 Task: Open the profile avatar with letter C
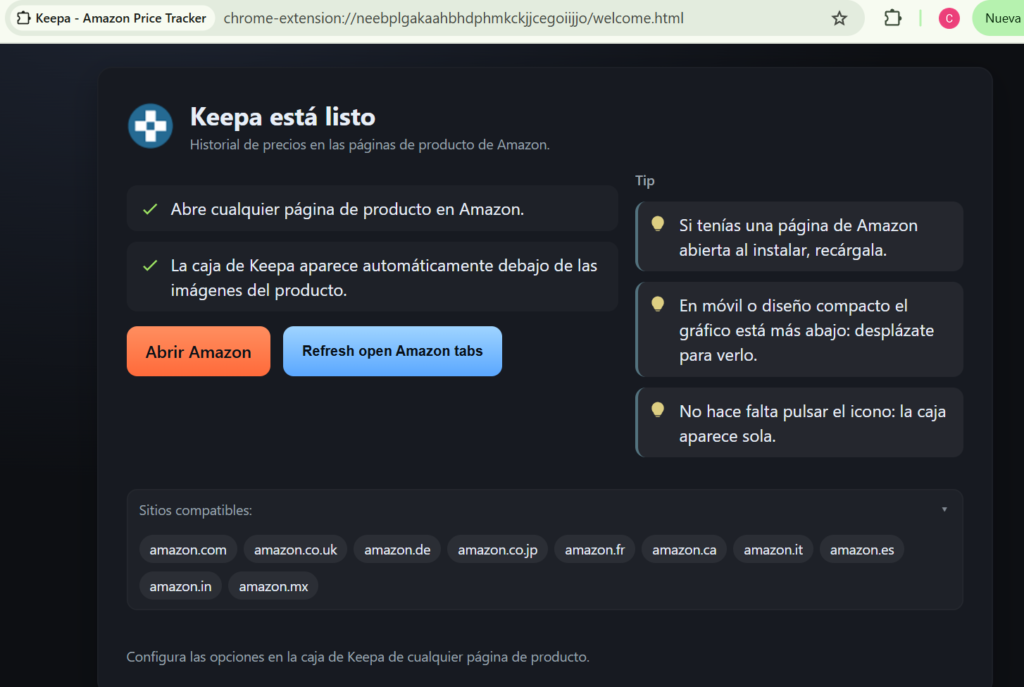point(948,18)
